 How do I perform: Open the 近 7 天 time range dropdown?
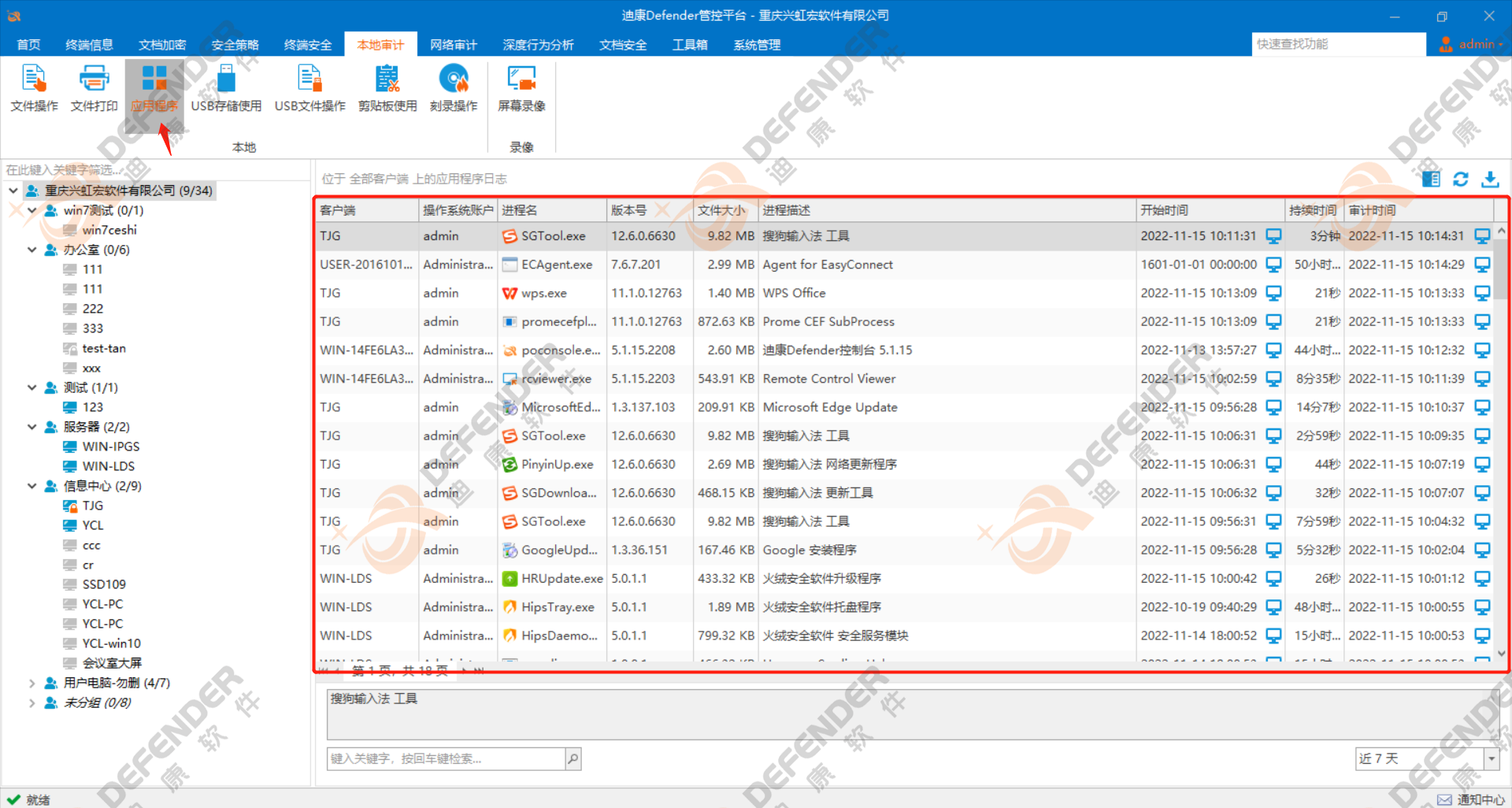tap(1492, 758)
